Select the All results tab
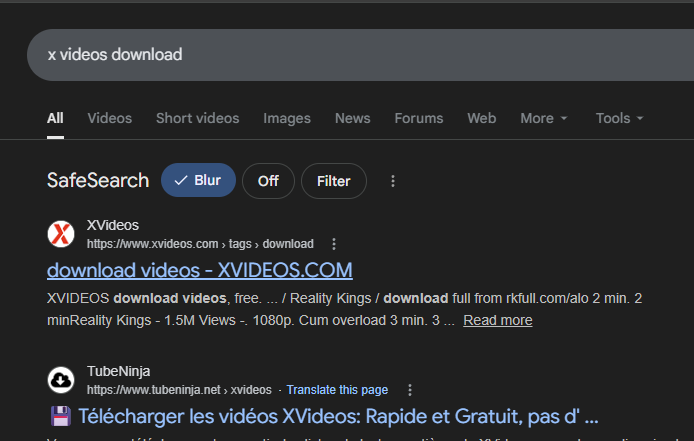 [x=55, y=118]
